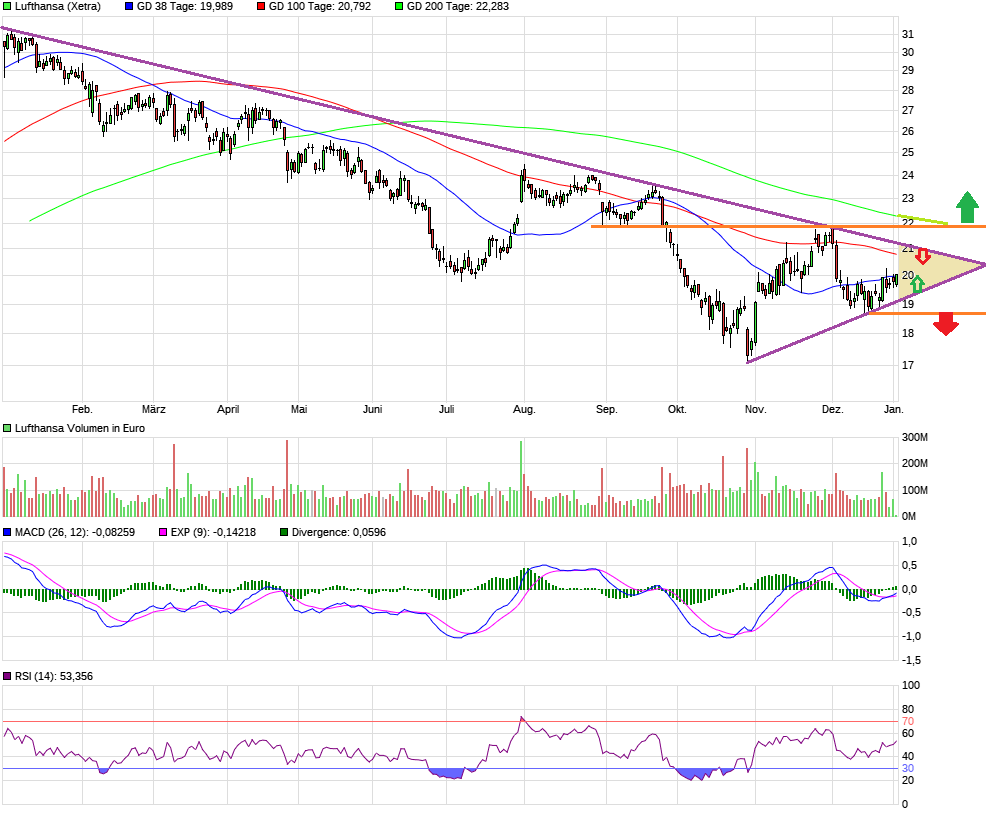
Task: Click the tall red volume bar near Mai
Action: (287, 478)
